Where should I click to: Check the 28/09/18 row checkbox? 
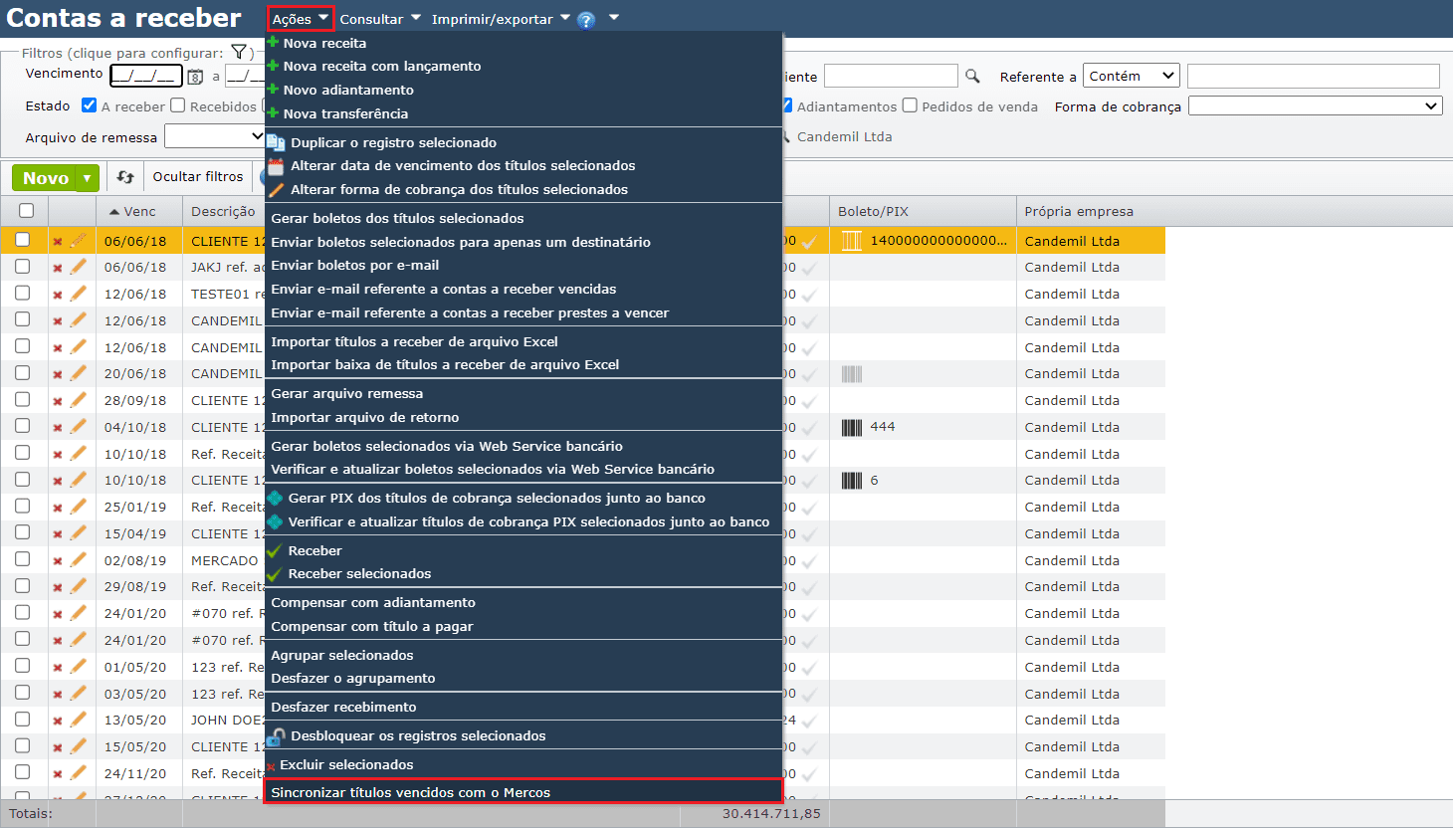pyautogui.click(x=23, y=400)
